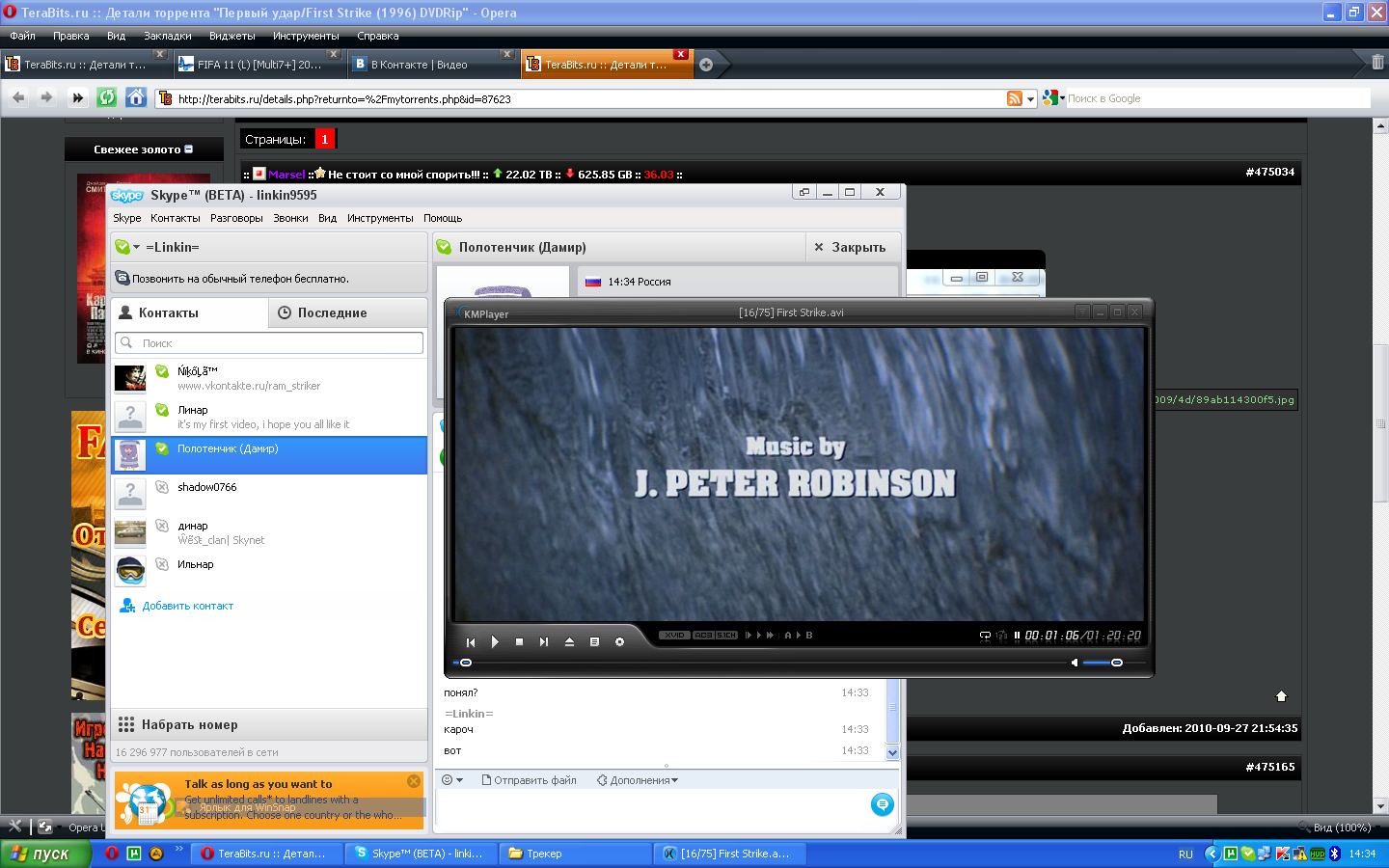This screenshot has height=868, width=1389.
Task: Open Skype Разговоры menu
Action: pyautogui.click(x=236, y=218)
